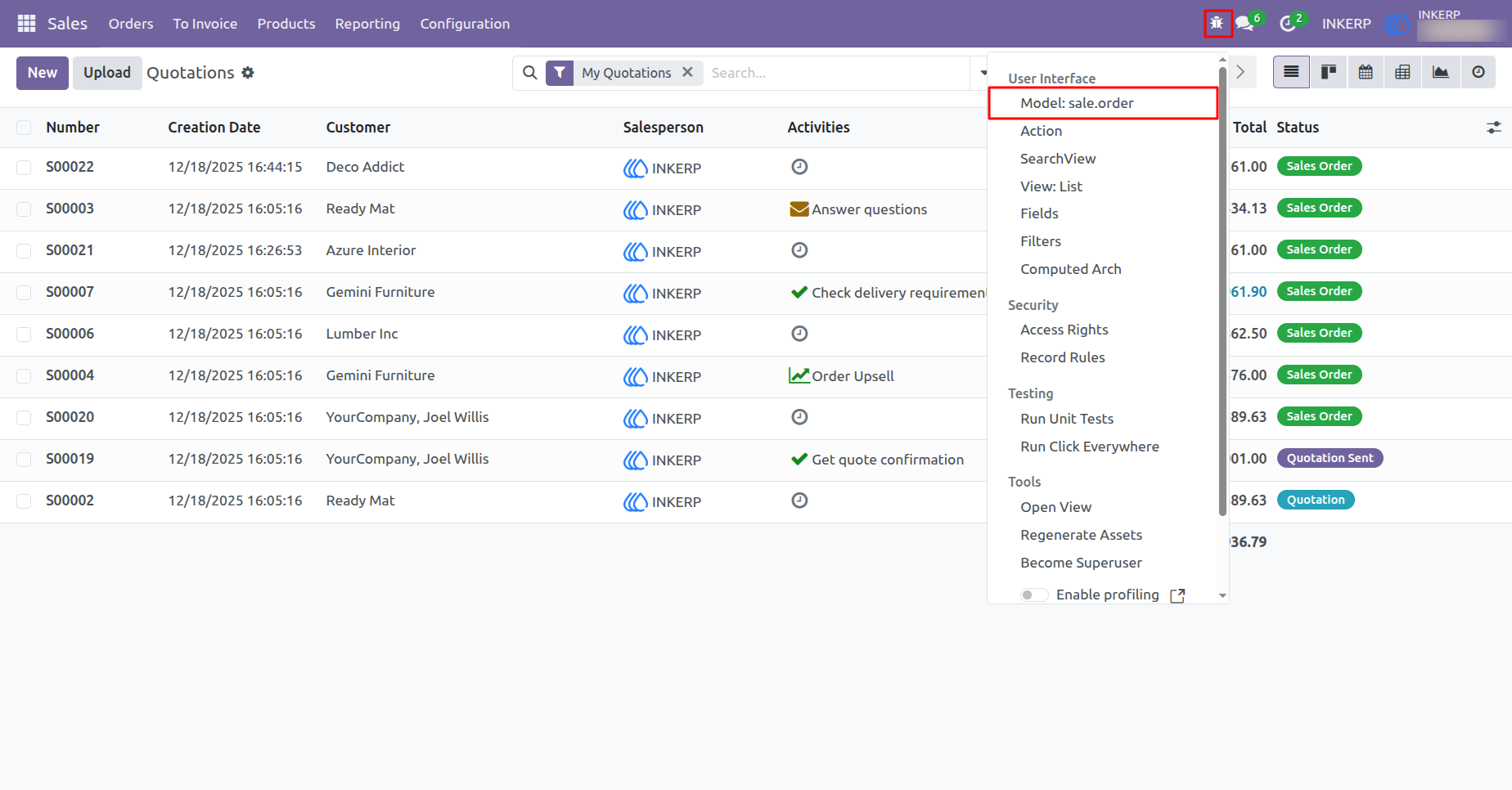Expand the search options dropdown arrow
The width and height of the screenshot is (1512, 790).
click(x=983, y=73)
